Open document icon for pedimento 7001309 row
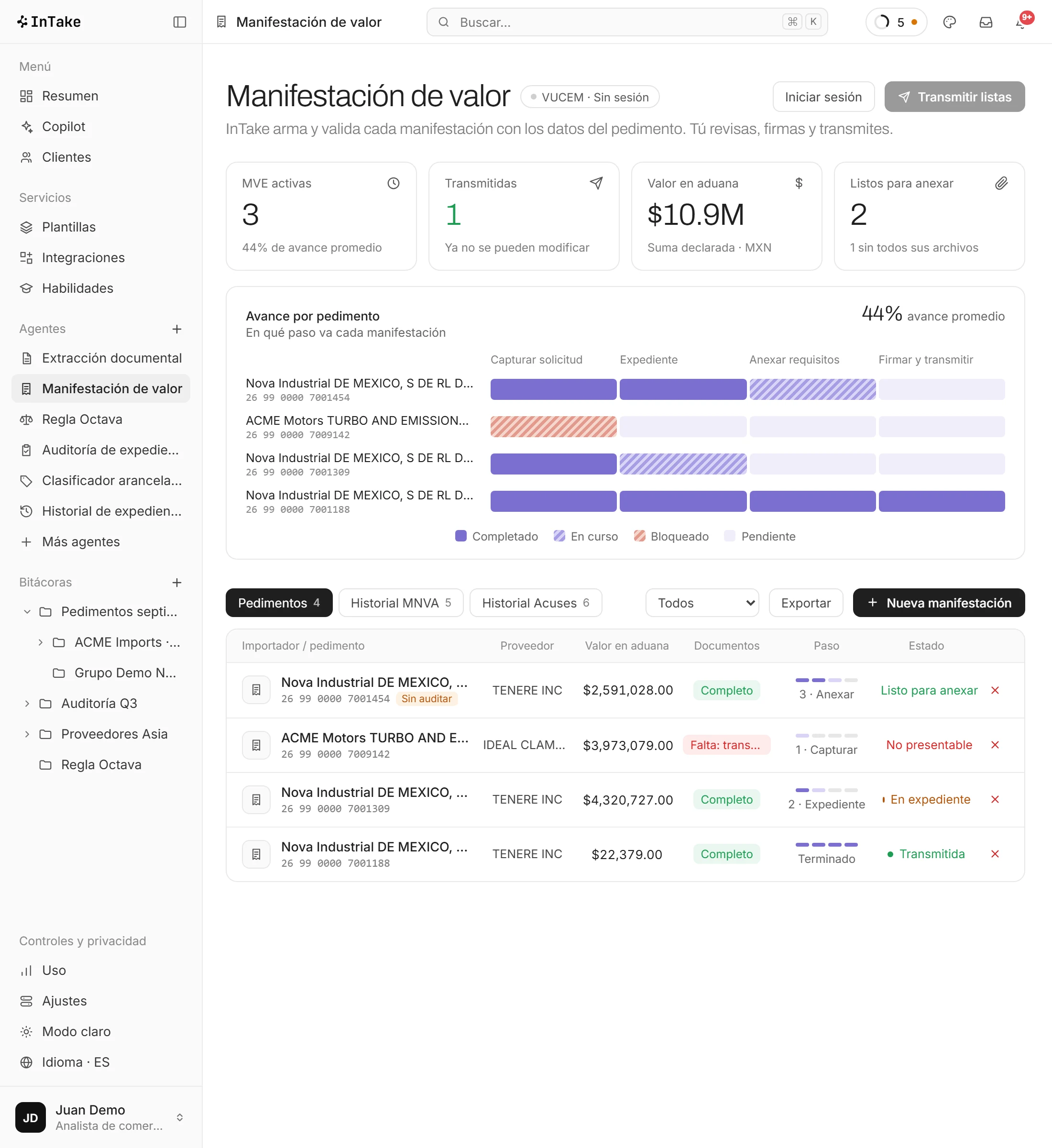1052x1148 pixels. click(x=256, y=799)
